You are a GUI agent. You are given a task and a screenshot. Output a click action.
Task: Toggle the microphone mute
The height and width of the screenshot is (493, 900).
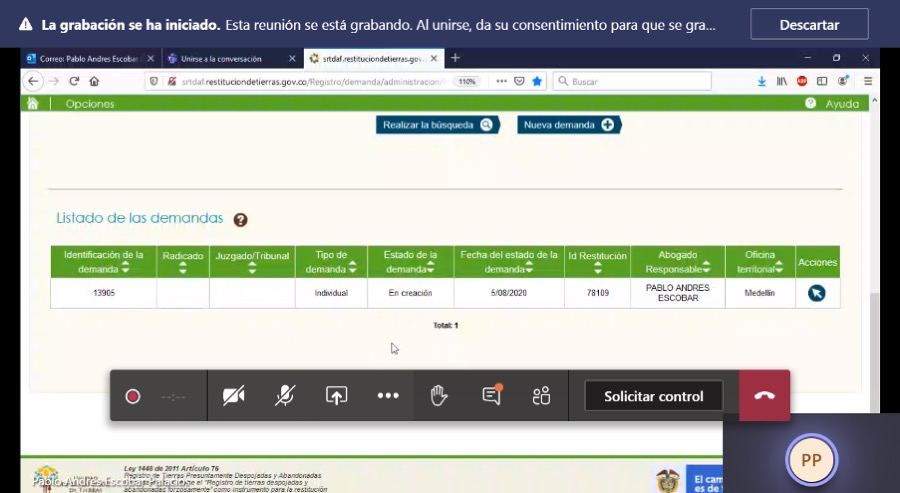[285, 395]
